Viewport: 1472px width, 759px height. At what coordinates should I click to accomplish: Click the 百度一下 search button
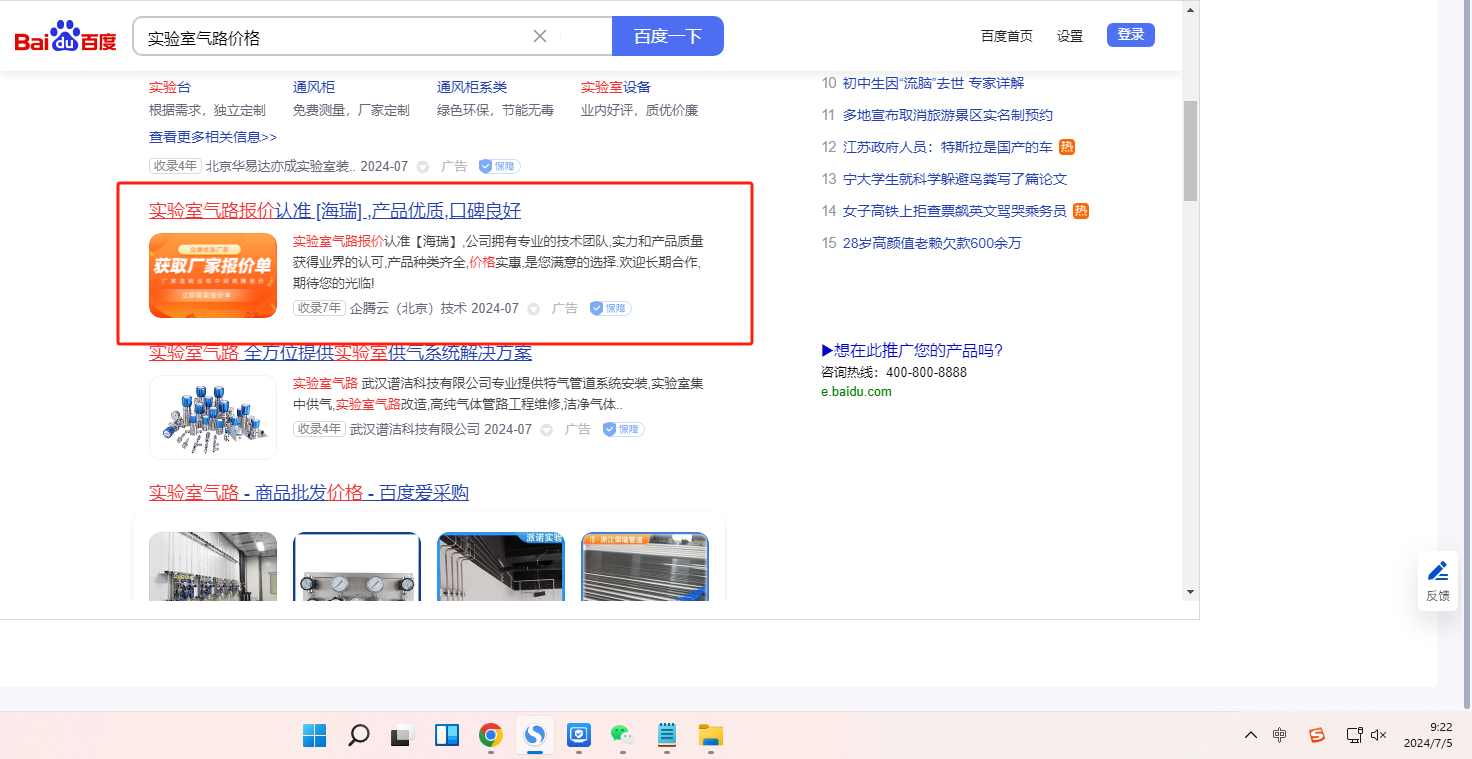coord(667,37)
